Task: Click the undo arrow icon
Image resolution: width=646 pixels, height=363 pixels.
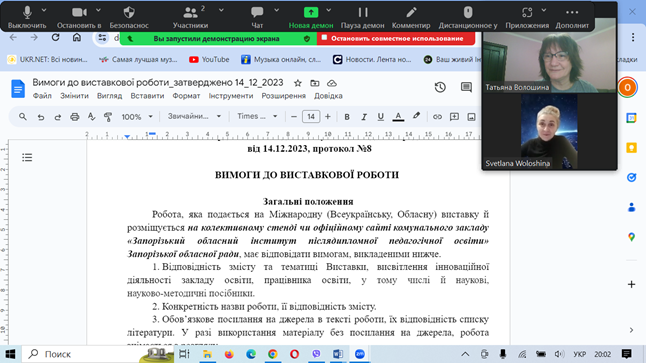Action: [40, 117]
